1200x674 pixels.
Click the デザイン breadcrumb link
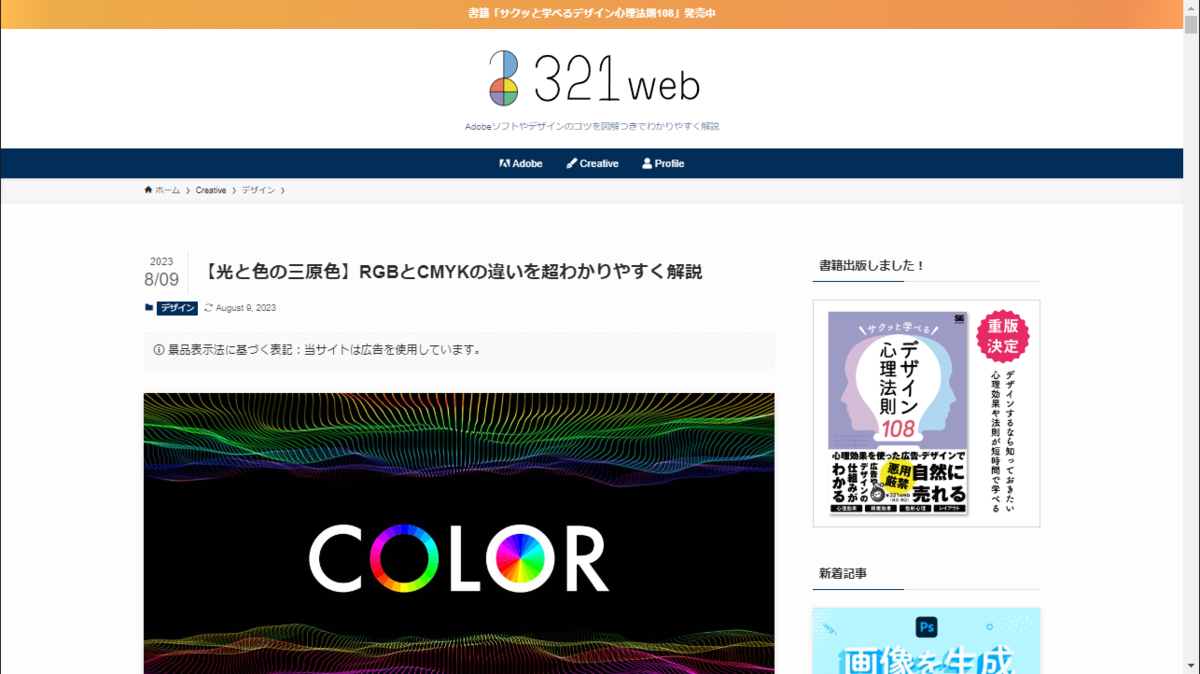(x=258, y=190)
